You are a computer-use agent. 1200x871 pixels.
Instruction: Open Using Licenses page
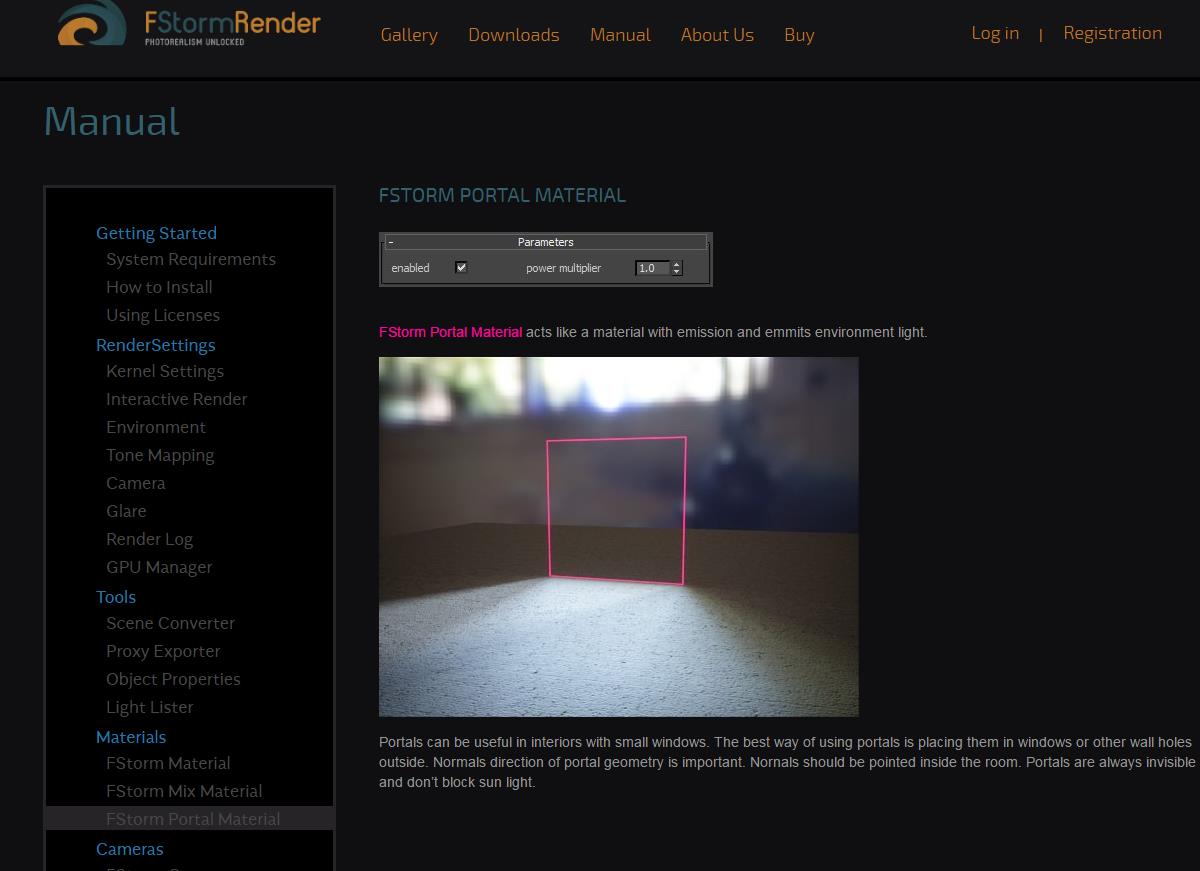tap(163, 315)
